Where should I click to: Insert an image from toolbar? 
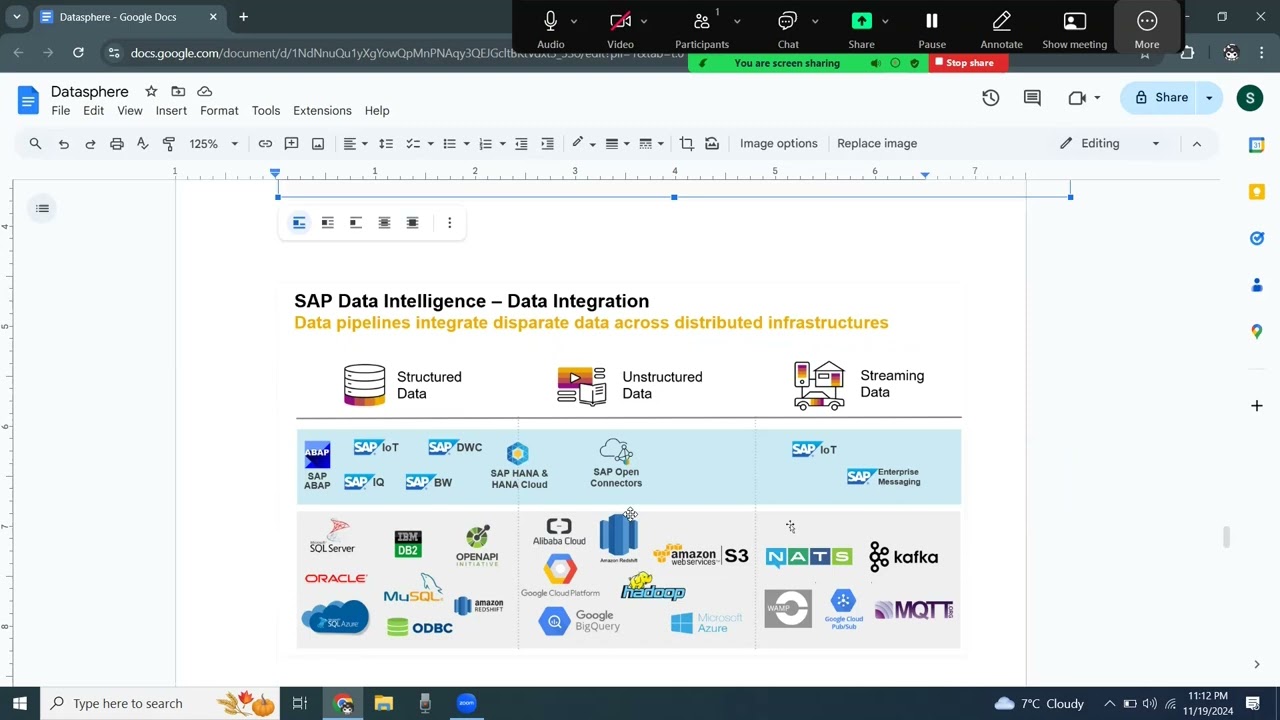[318, 144]
